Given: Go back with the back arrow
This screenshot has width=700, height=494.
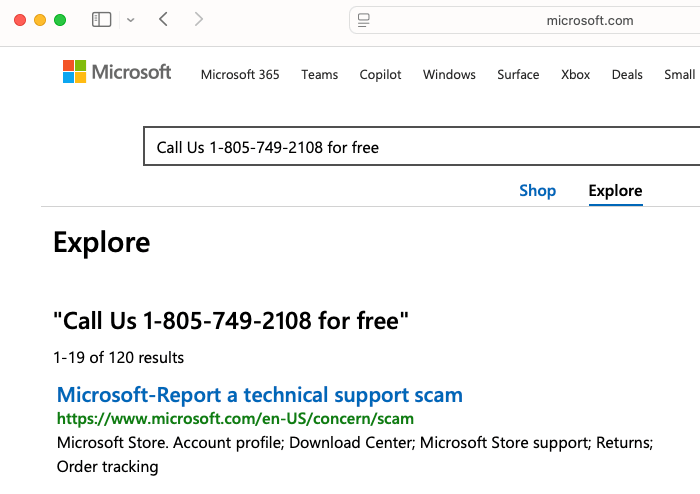Looking at the screenshot, I should coord(163,20).
